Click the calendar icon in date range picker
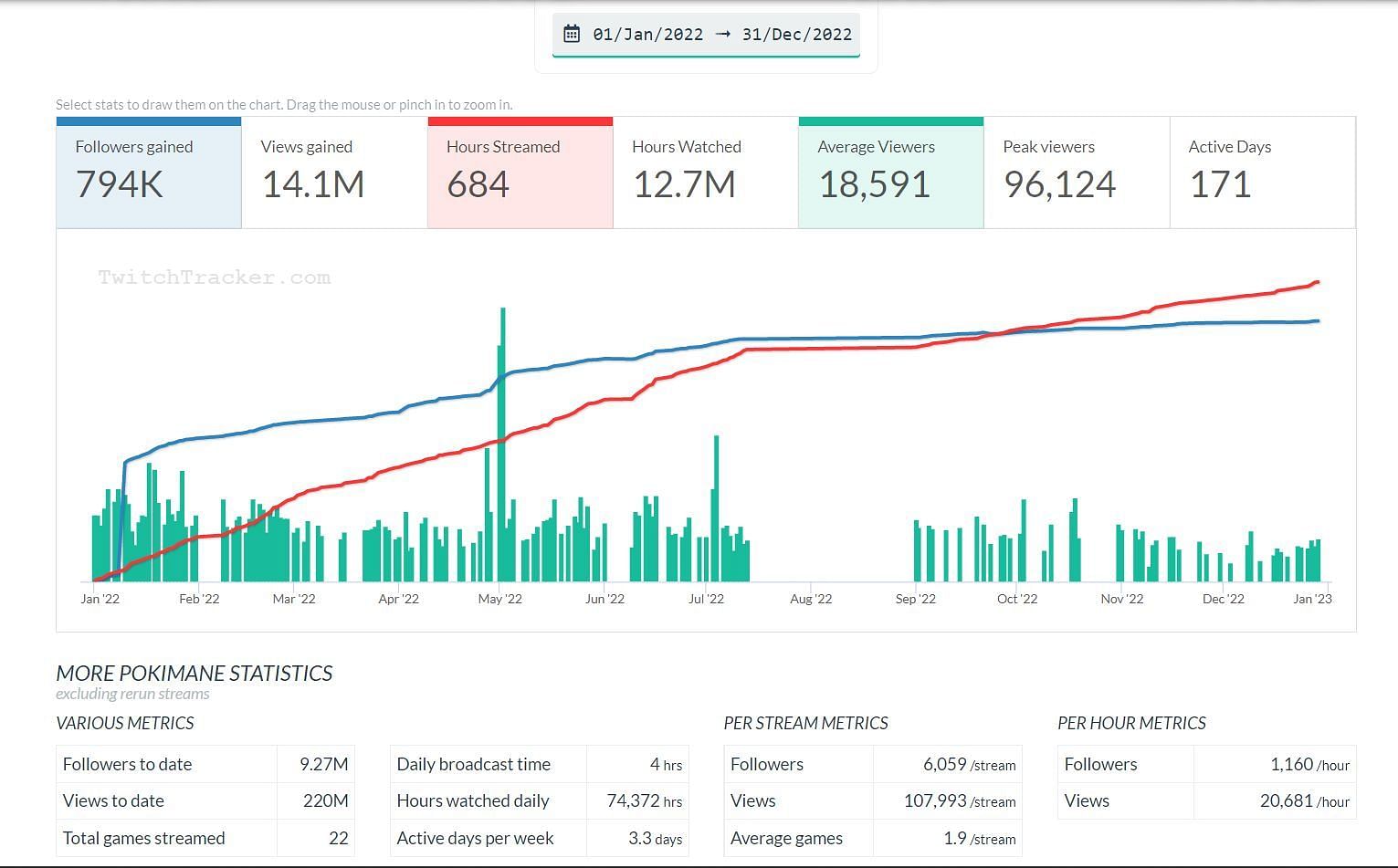Screen dimensions: 1398x868 [572, 34]
